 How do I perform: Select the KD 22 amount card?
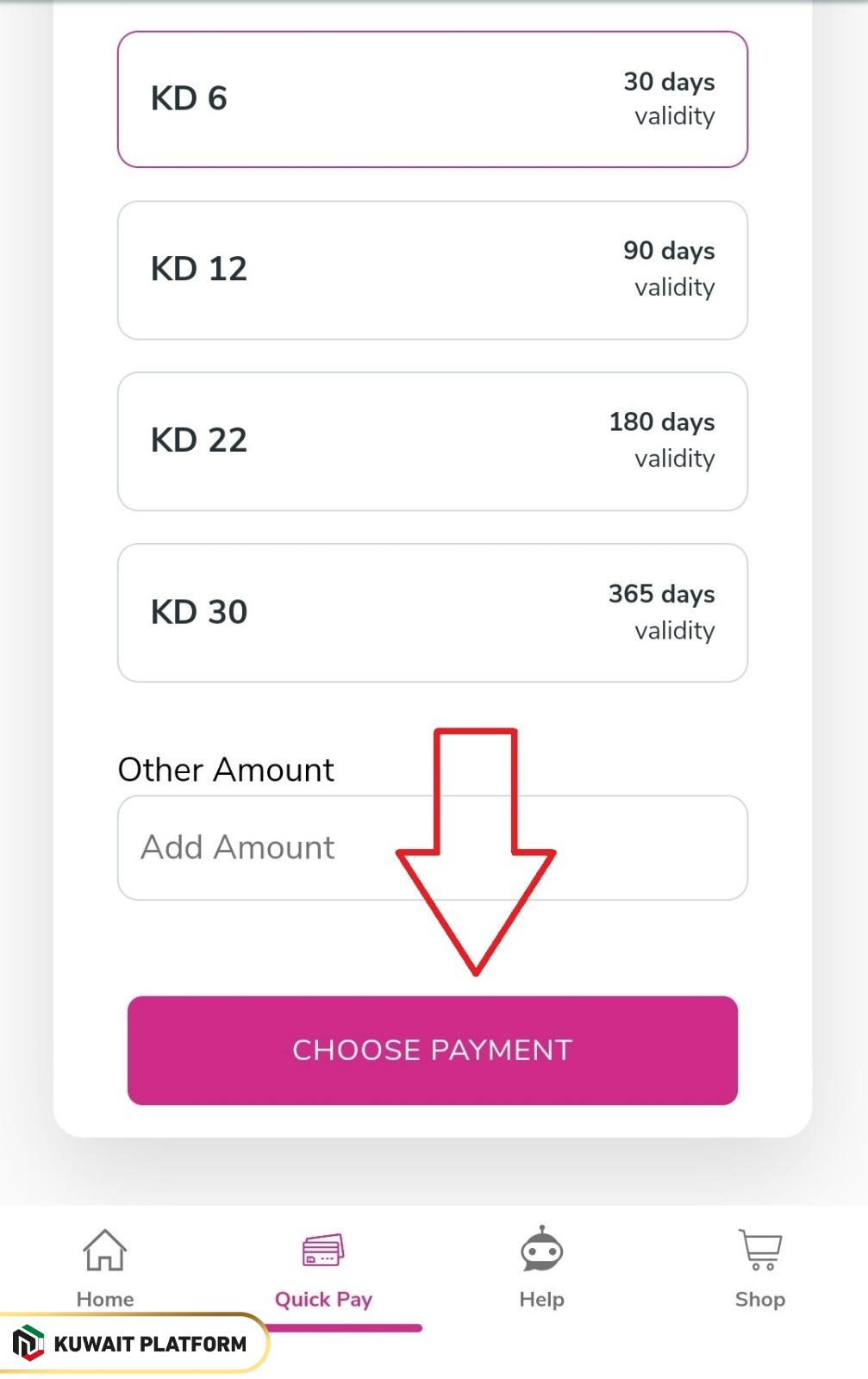click(x=434, y=440)
